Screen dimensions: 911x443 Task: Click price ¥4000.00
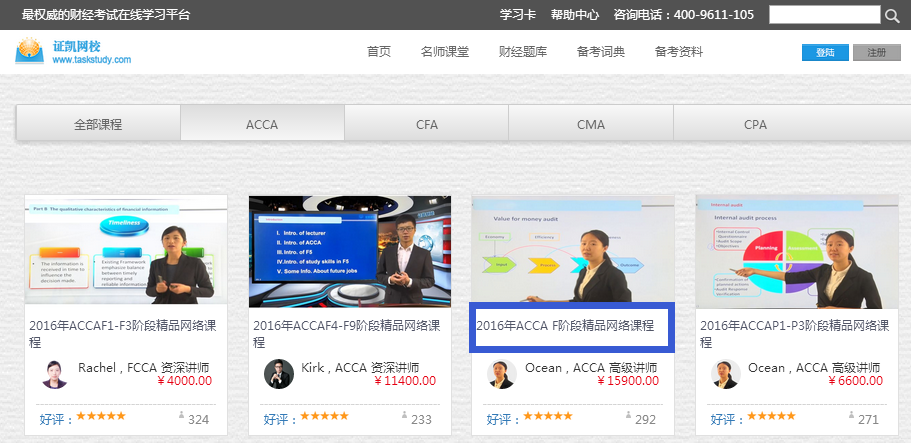tap(185, 381)
